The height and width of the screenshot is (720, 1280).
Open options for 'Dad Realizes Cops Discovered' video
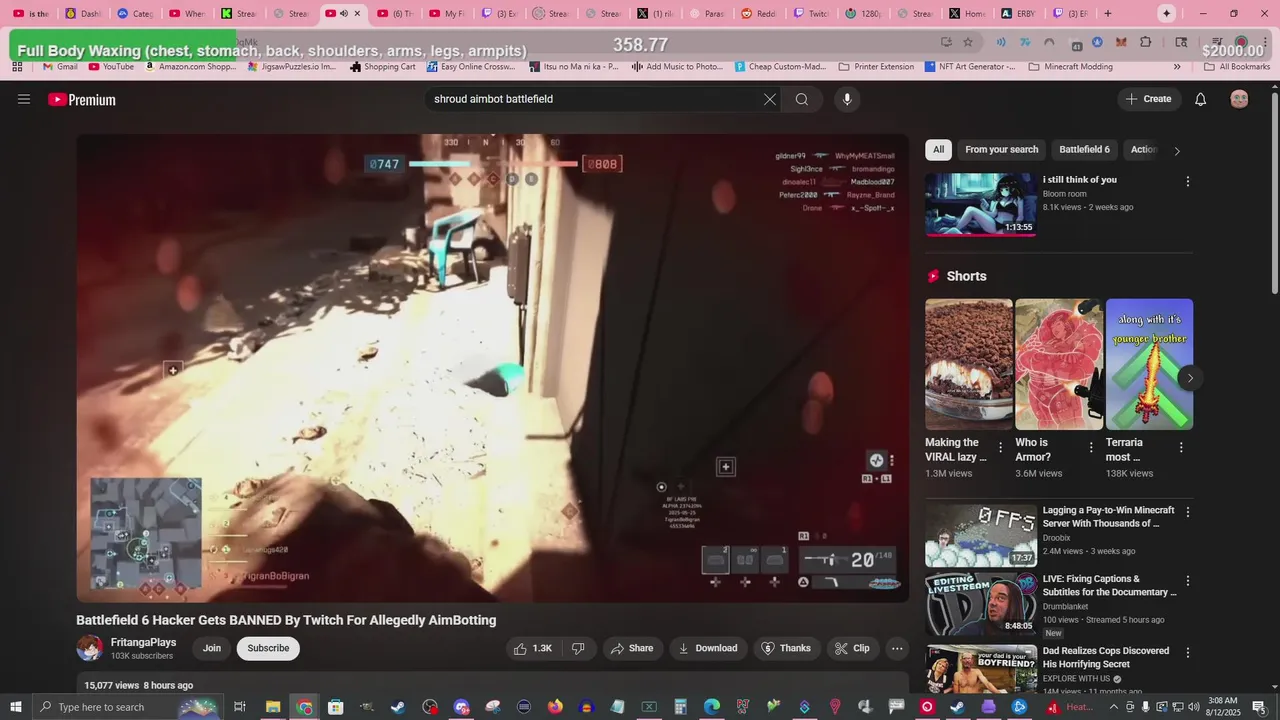point(1188,653)
